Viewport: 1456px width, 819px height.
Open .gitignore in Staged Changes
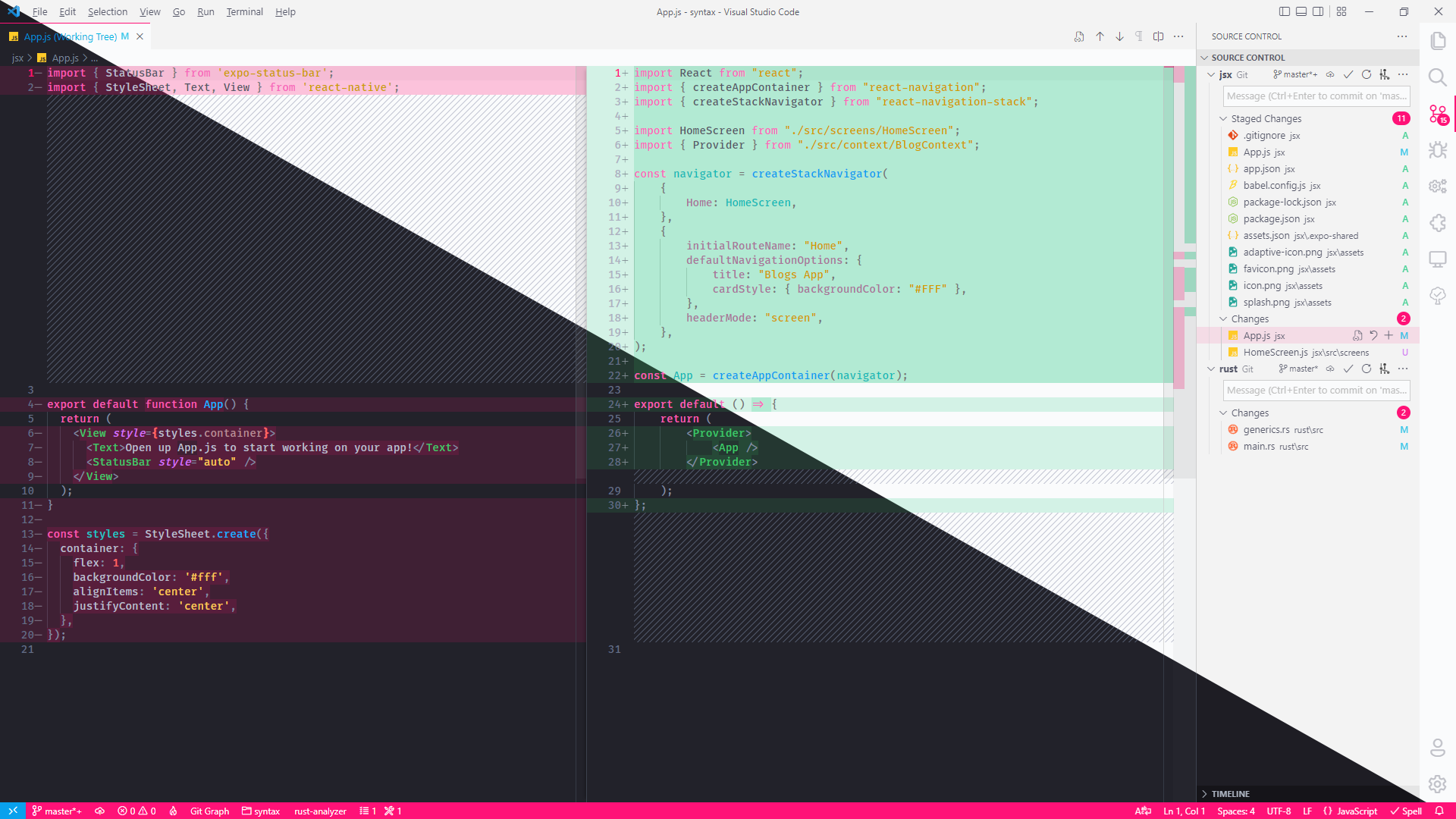click(1308, 135)
